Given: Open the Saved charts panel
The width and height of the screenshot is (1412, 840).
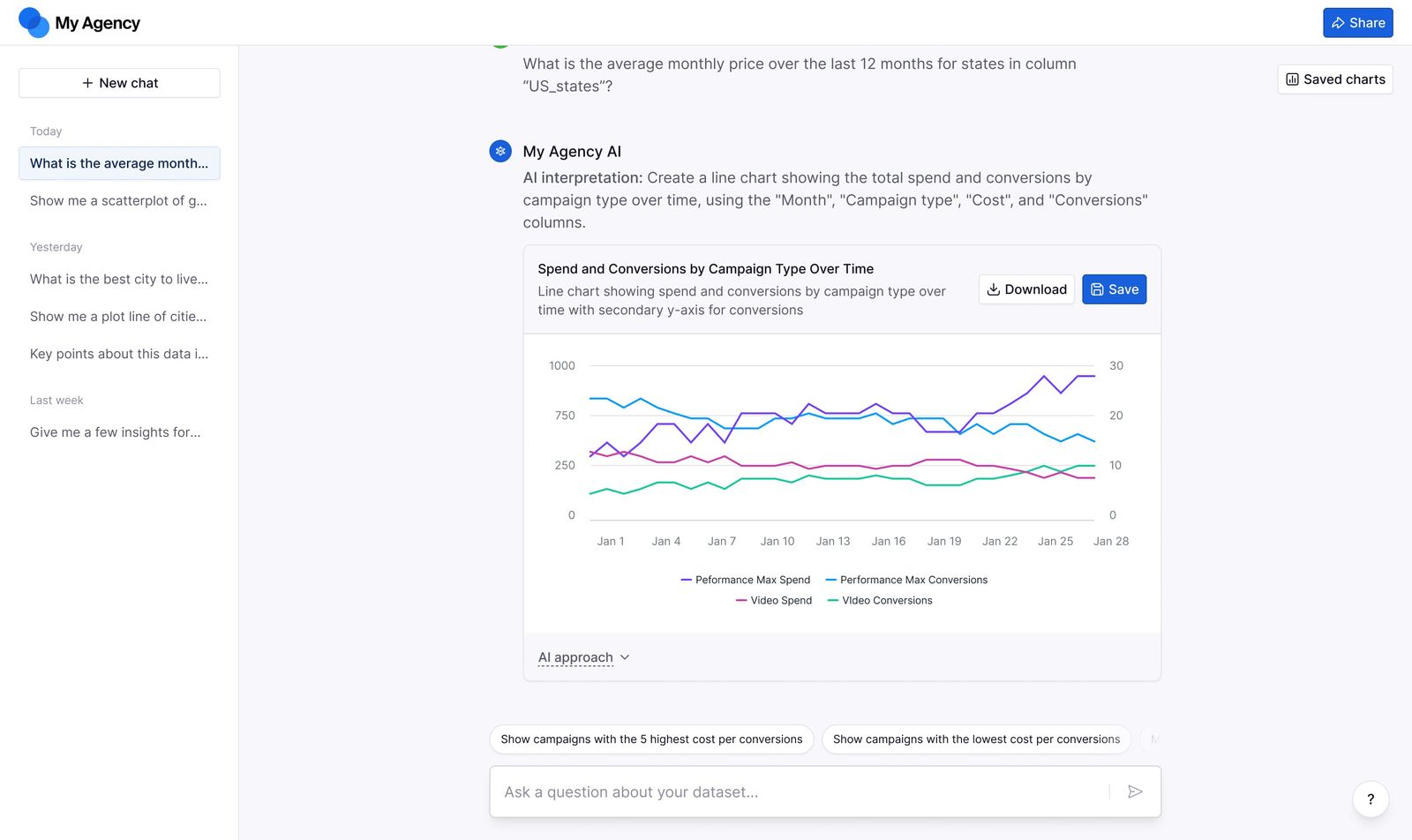Looking at the screenshot, I should pos(1334,79).
